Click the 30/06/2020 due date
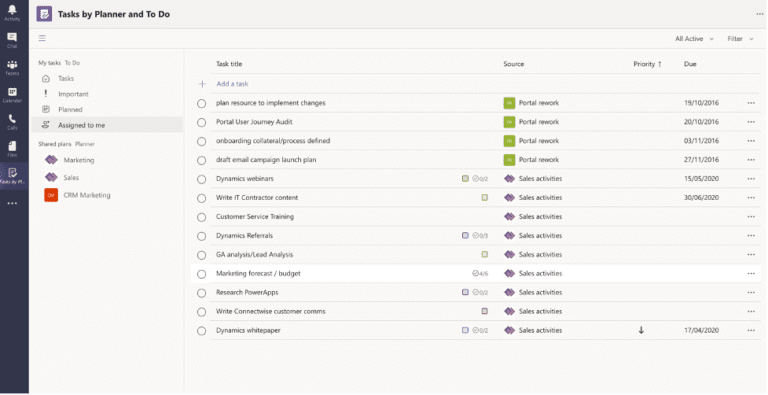 coord(701,198)
